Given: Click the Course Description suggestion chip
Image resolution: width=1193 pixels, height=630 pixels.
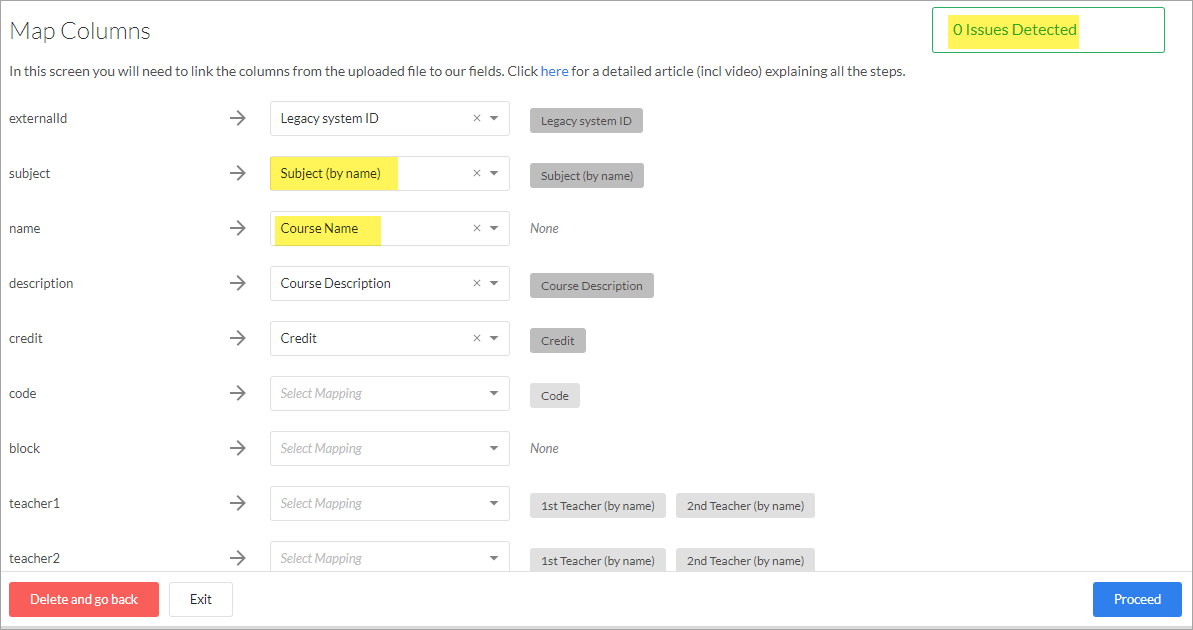Looking at the screenshot, I should 592,286.
